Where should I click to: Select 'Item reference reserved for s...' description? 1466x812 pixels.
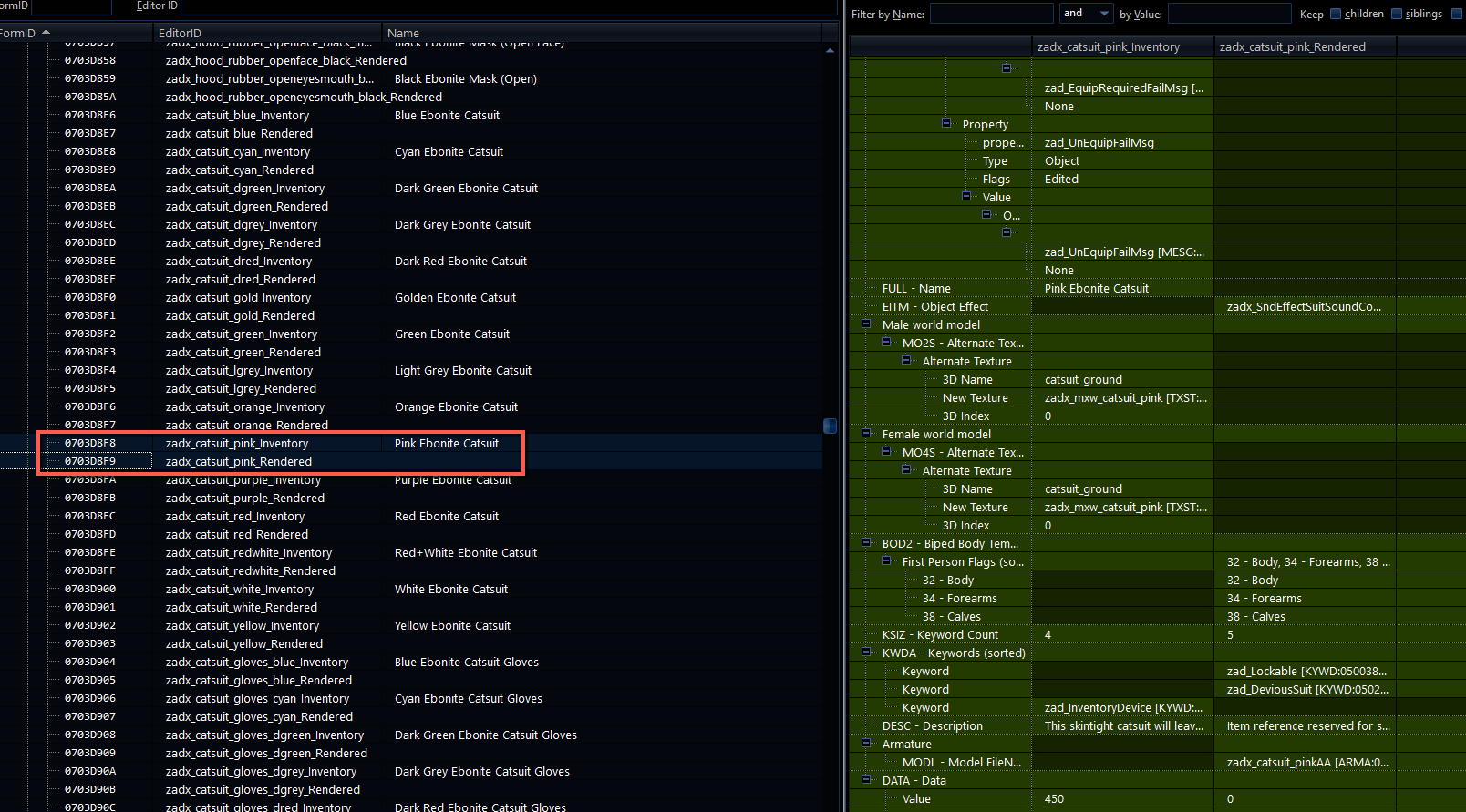coord(1308,725)
